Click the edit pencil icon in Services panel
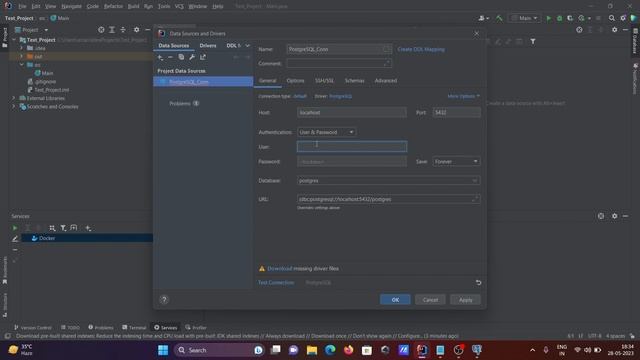 point(15,239)
